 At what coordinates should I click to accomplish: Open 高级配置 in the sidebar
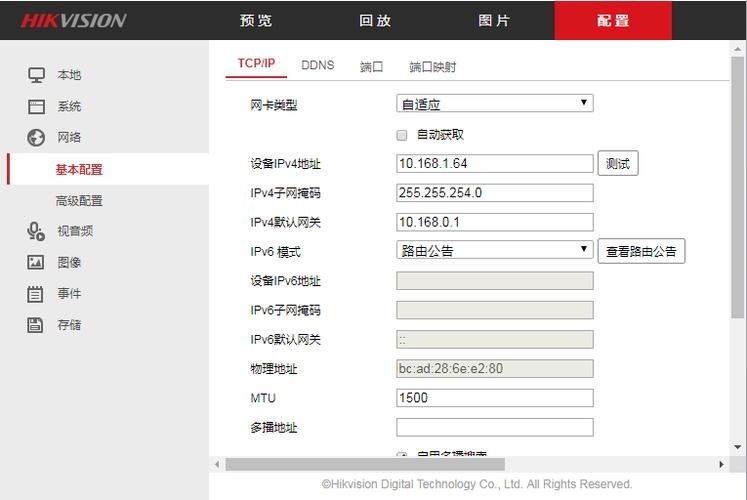coord(79,200)
